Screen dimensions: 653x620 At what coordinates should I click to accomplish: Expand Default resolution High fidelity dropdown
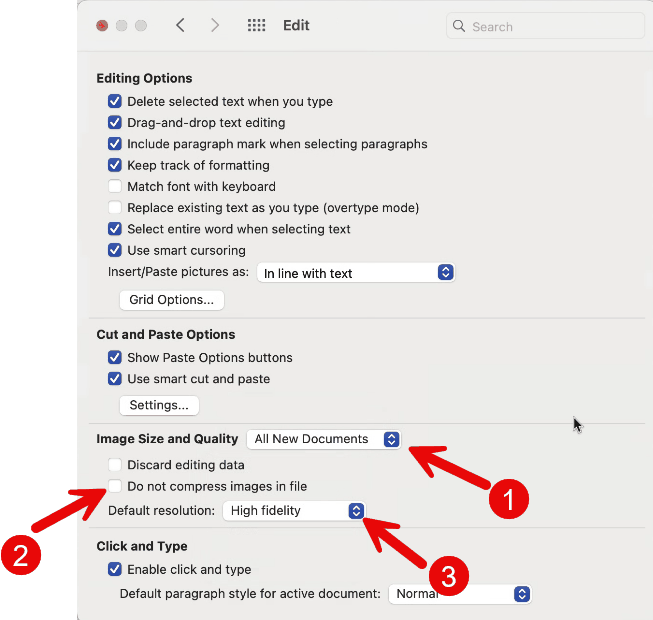coord(294,510)
